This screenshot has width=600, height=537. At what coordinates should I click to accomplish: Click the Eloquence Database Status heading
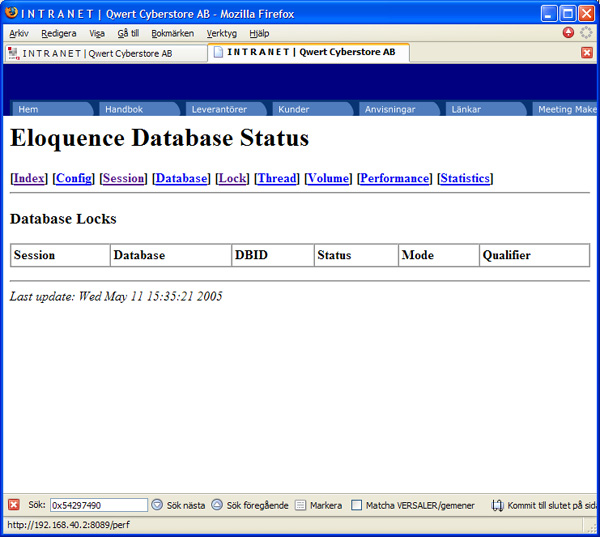click(x=160, y=138)
